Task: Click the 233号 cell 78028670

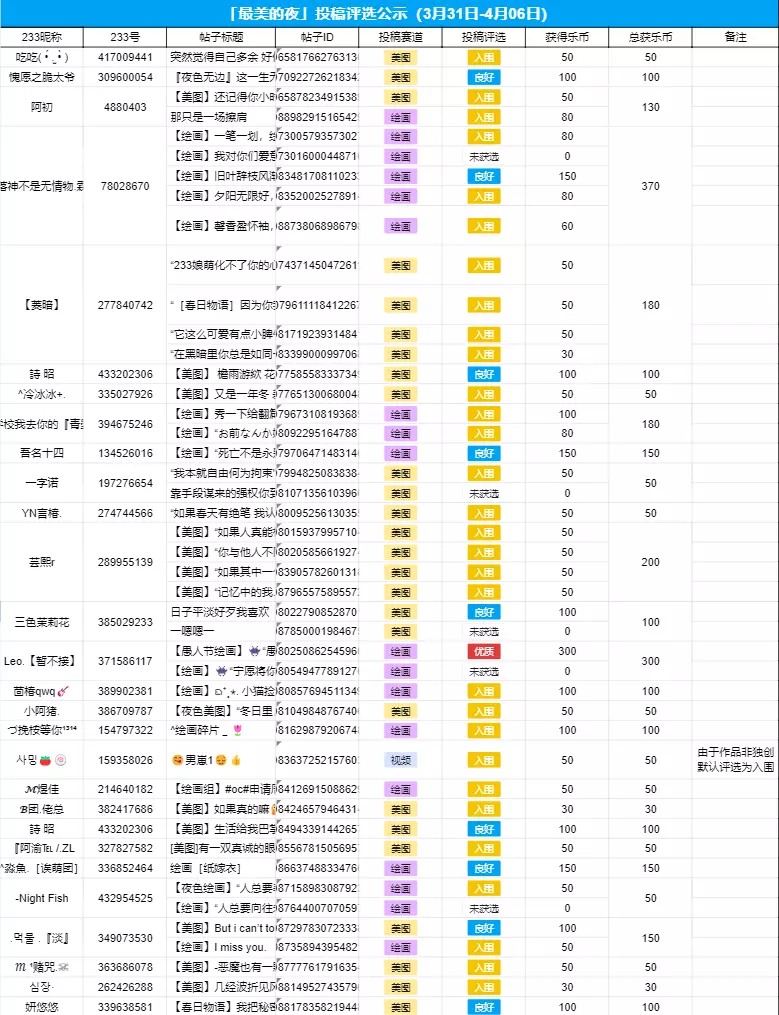Action: tap(125, 186)
